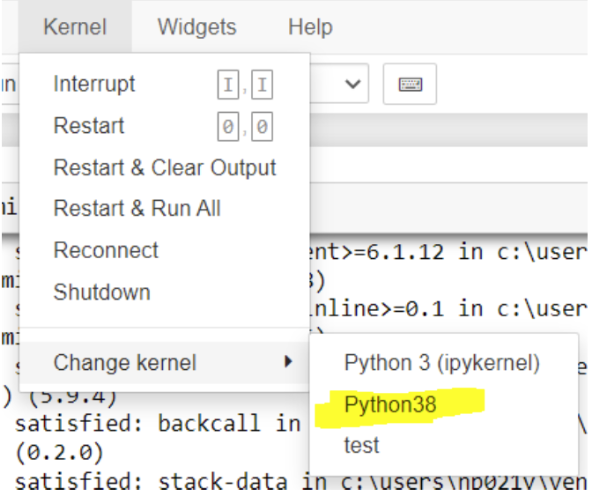Open the Kernel menu
591x494 pixels.
pos(75,27)
